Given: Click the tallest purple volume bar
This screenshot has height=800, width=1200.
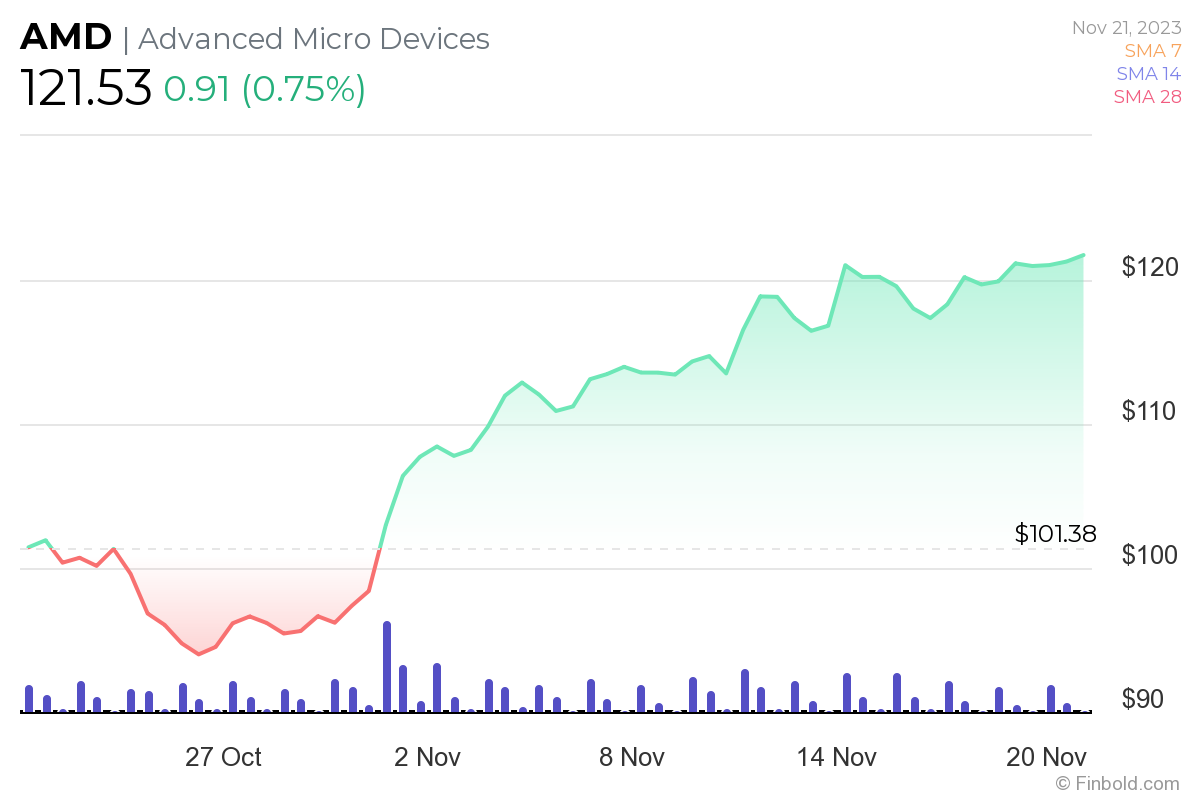Looking at the screenshot, I should click(387, 666).
